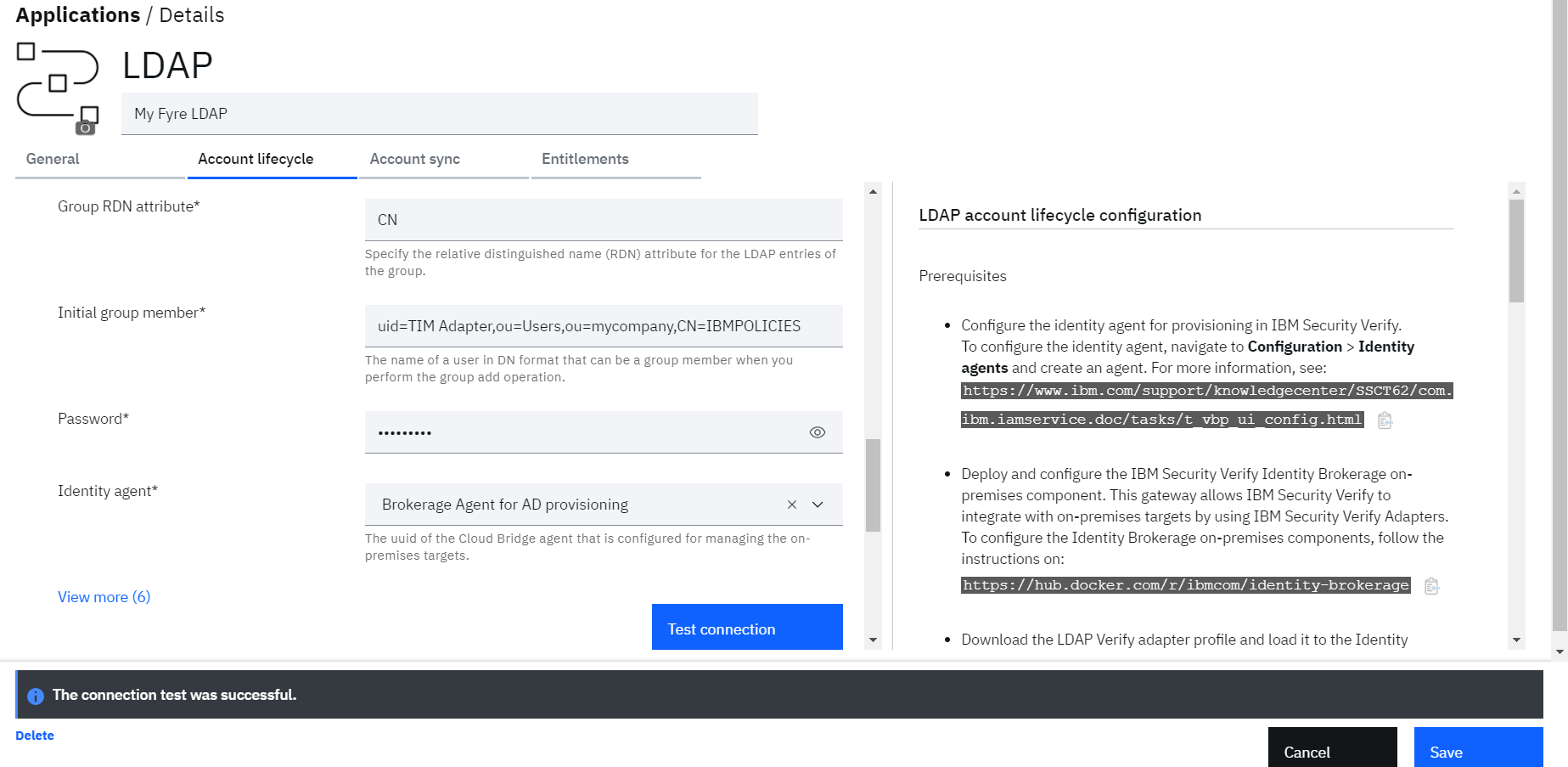Focus the Password input field
Image resolution: width=1568 pixels, height=767 pixels.
tap(604, 432)
